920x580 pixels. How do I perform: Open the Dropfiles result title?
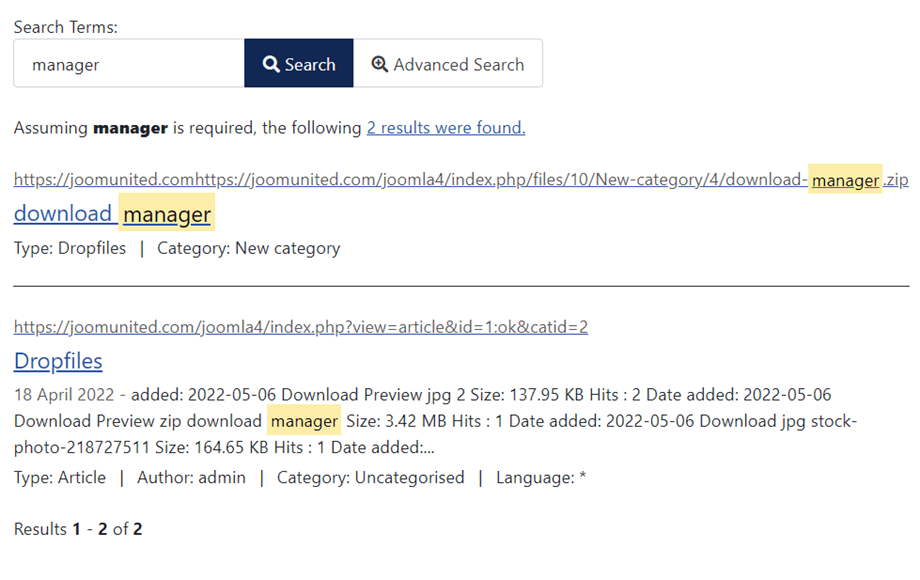[x=58, y=361]
